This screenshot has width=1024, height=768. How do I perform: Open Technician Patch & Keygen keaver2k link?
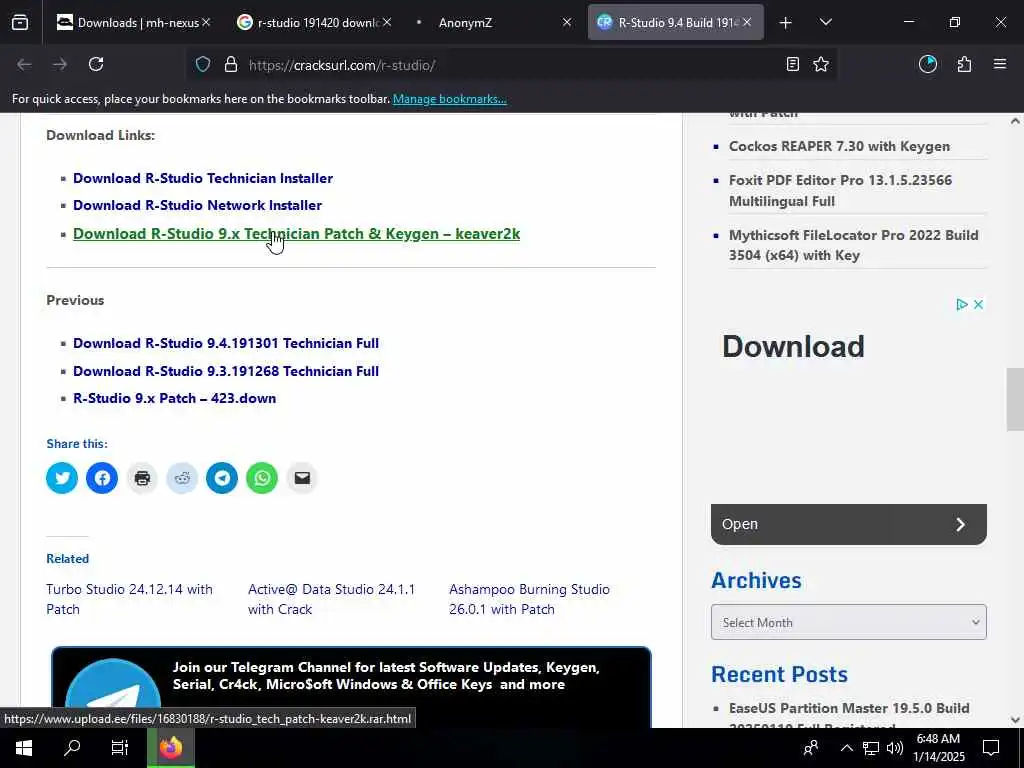[296, 234]
